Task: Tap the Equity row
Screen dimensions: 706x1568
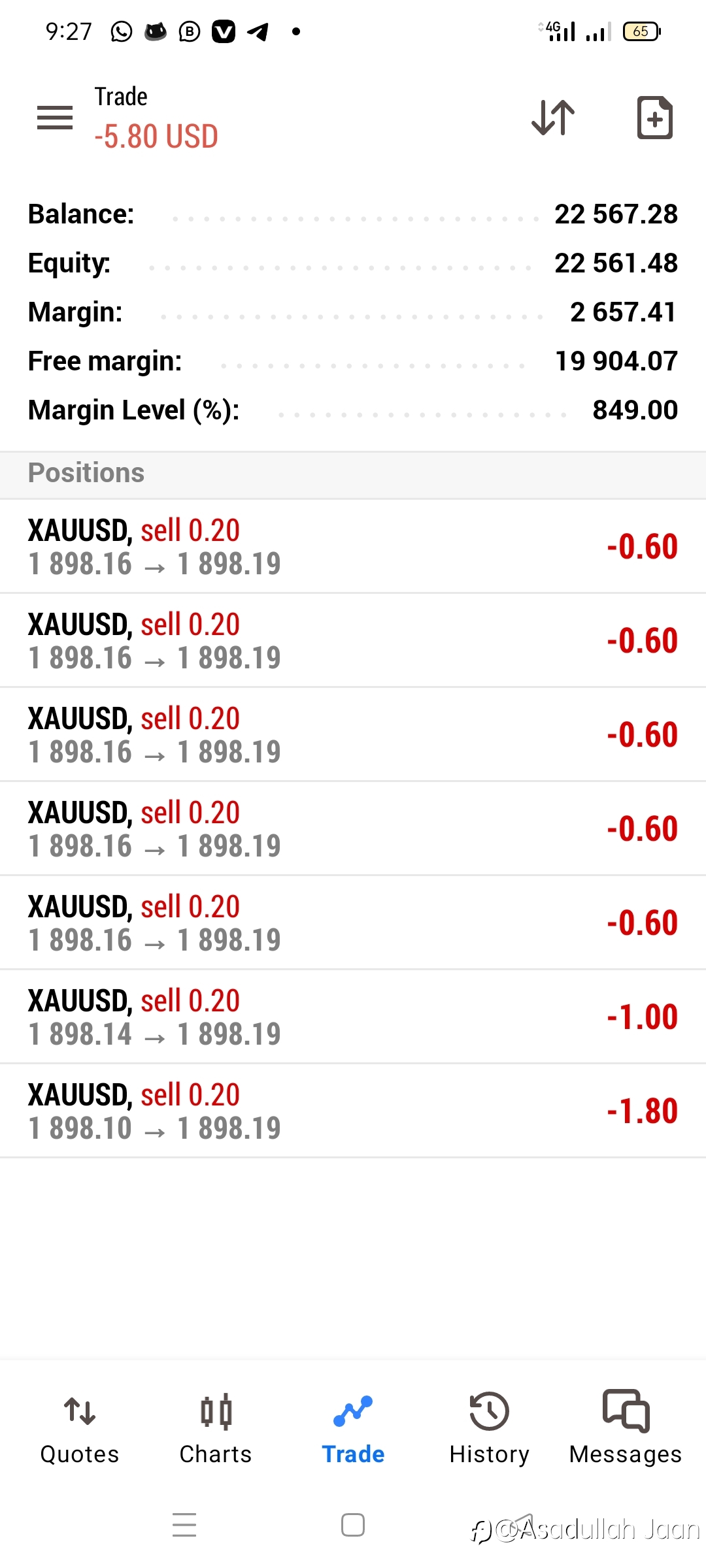Action: (353, 263)
